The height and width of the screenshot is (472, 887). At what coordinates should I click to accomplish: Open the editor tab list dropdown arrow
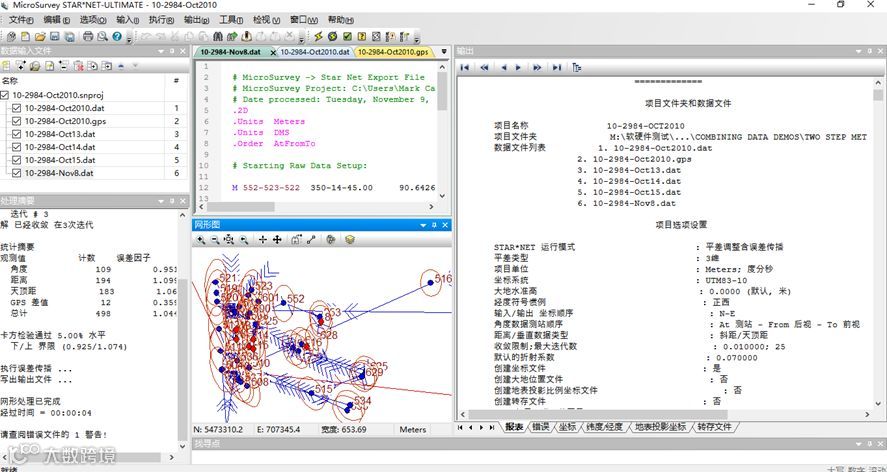444,52
